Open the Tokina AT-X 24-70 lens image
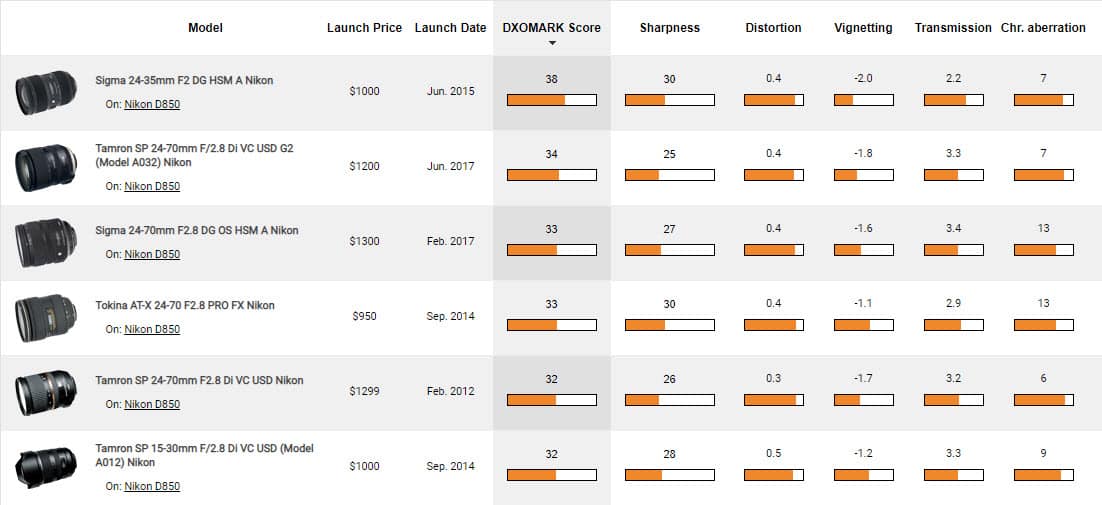The image size is (1102, 505). tap(45, 317)
